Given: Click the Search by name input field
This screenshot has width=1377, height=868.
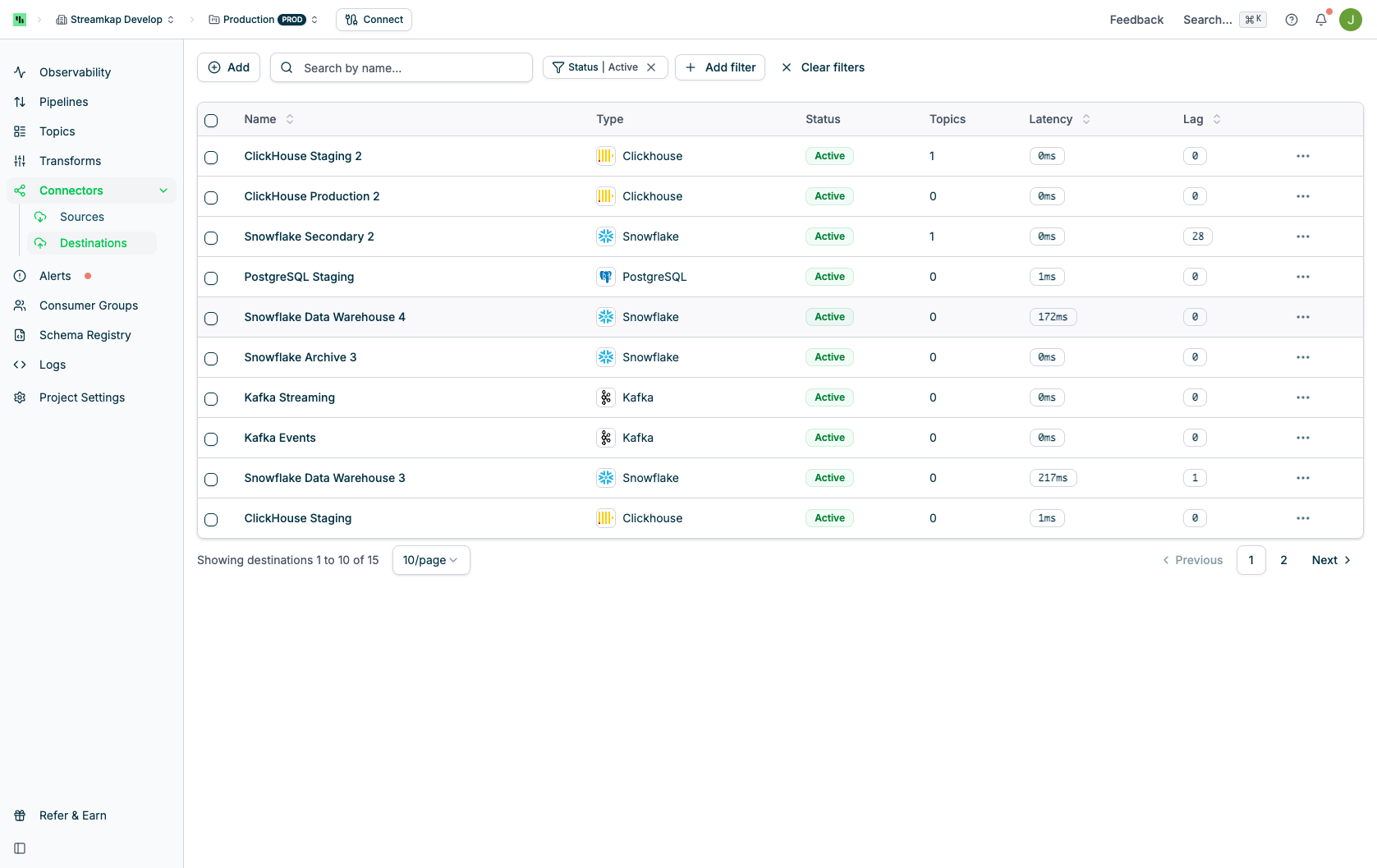Looking at the screenshot, I should click(x=402, y=67).
